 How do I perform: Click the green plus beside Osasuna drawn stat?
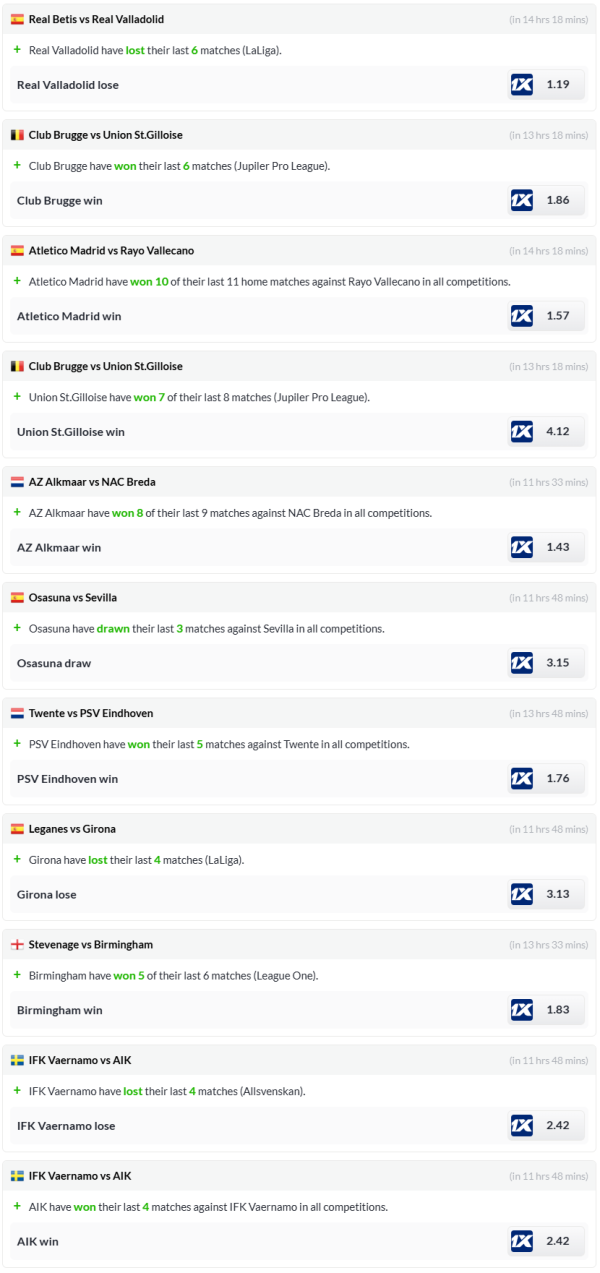click(x=17, y=629)
